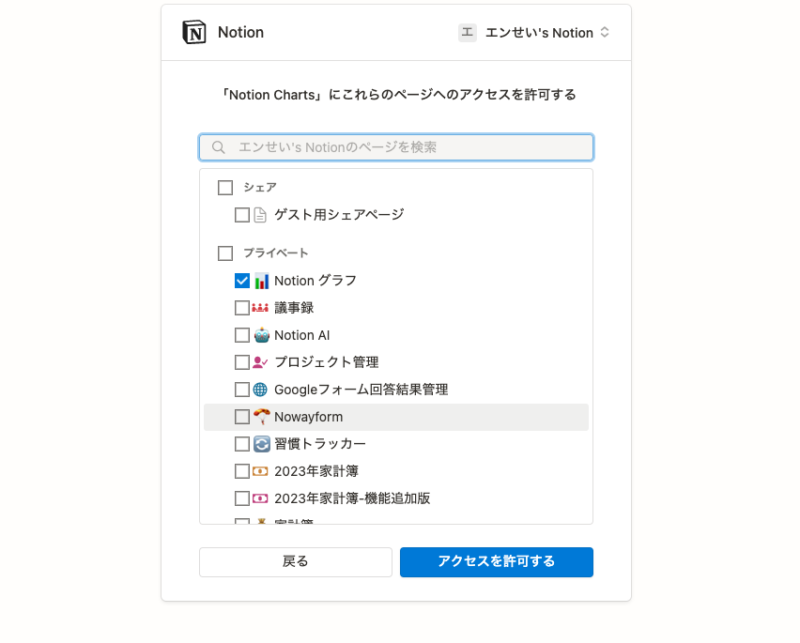Click the workspace avatar icon 'エ'
Image resolution: width=800 pixels, height=643 pixels.
pyautogui.click(x=467, y=32)
